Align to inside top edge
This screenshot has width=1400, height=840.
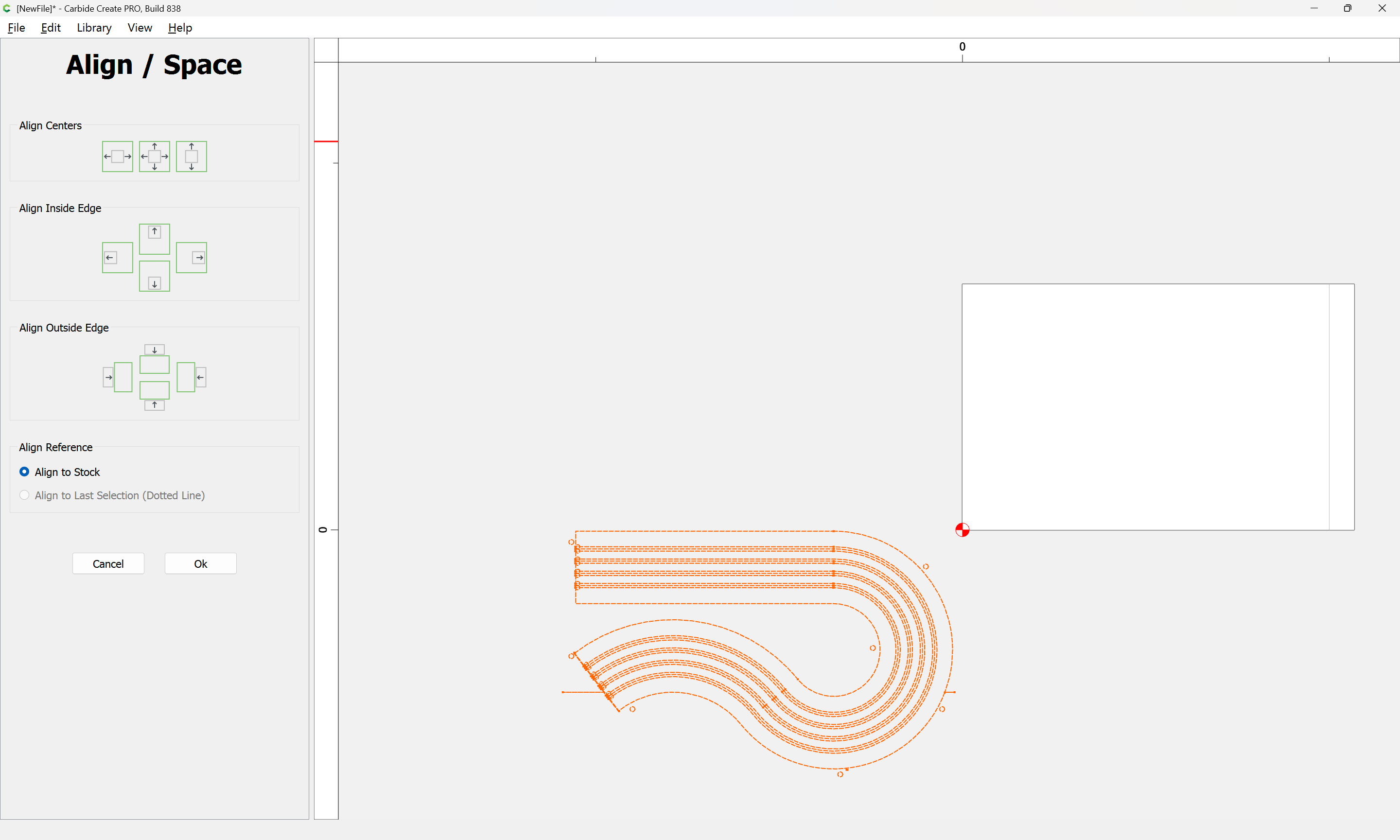155,239
